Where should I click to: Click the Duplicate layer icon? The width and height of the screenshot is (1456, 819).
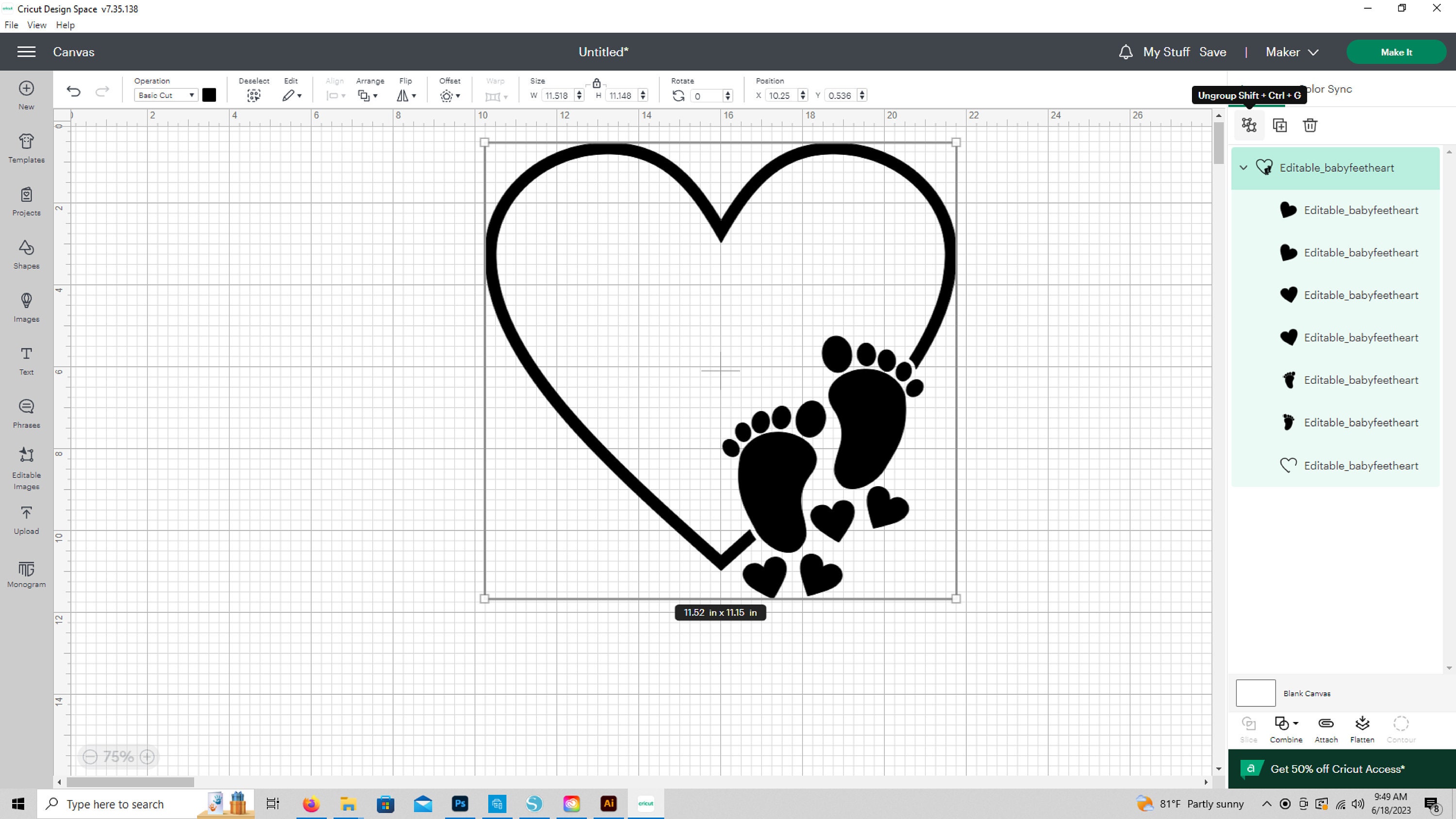coord(1280,125)
